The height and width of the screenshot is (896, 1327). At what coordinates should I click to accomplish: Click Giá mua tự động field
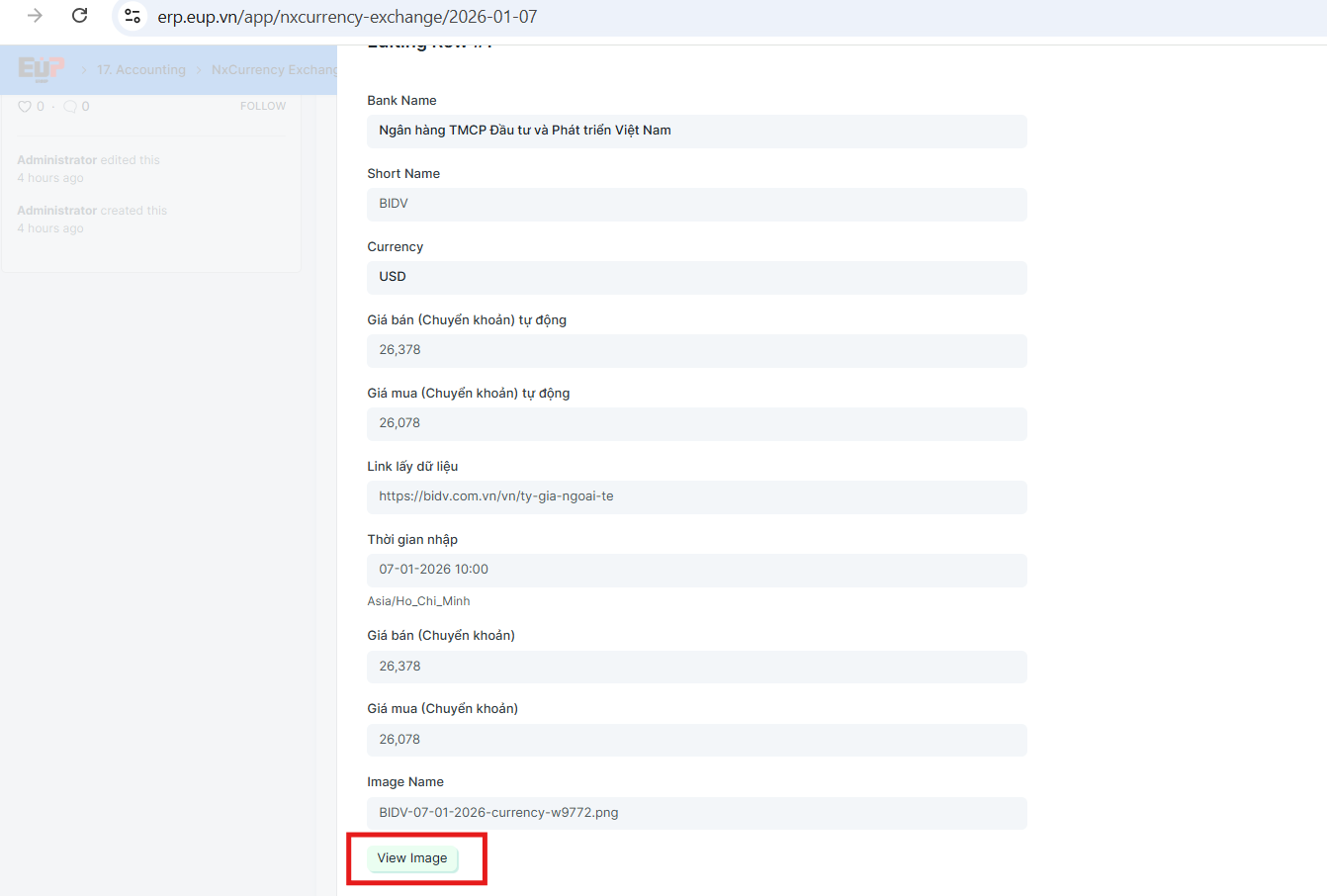click(x=696, y=423)
